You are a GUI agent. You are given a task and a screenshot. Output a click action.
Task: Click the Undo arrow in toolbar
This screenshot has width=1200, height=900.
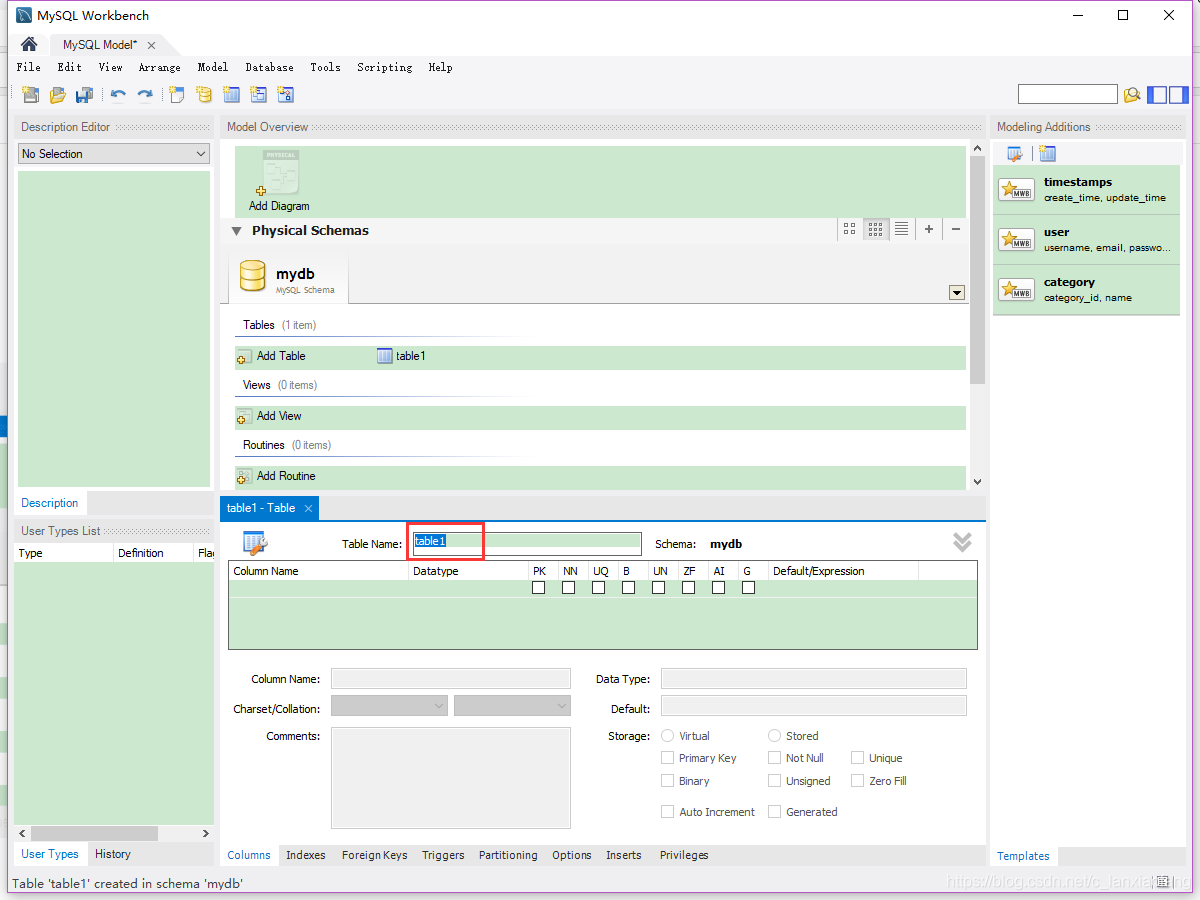coord(118,95)
